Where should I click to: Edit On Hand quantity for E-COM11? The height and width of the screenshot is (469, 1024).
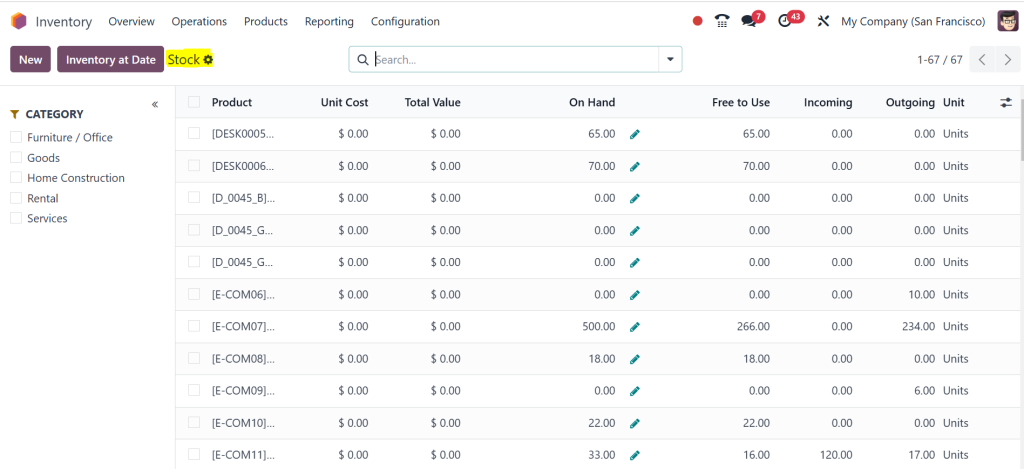coord(635,455)
